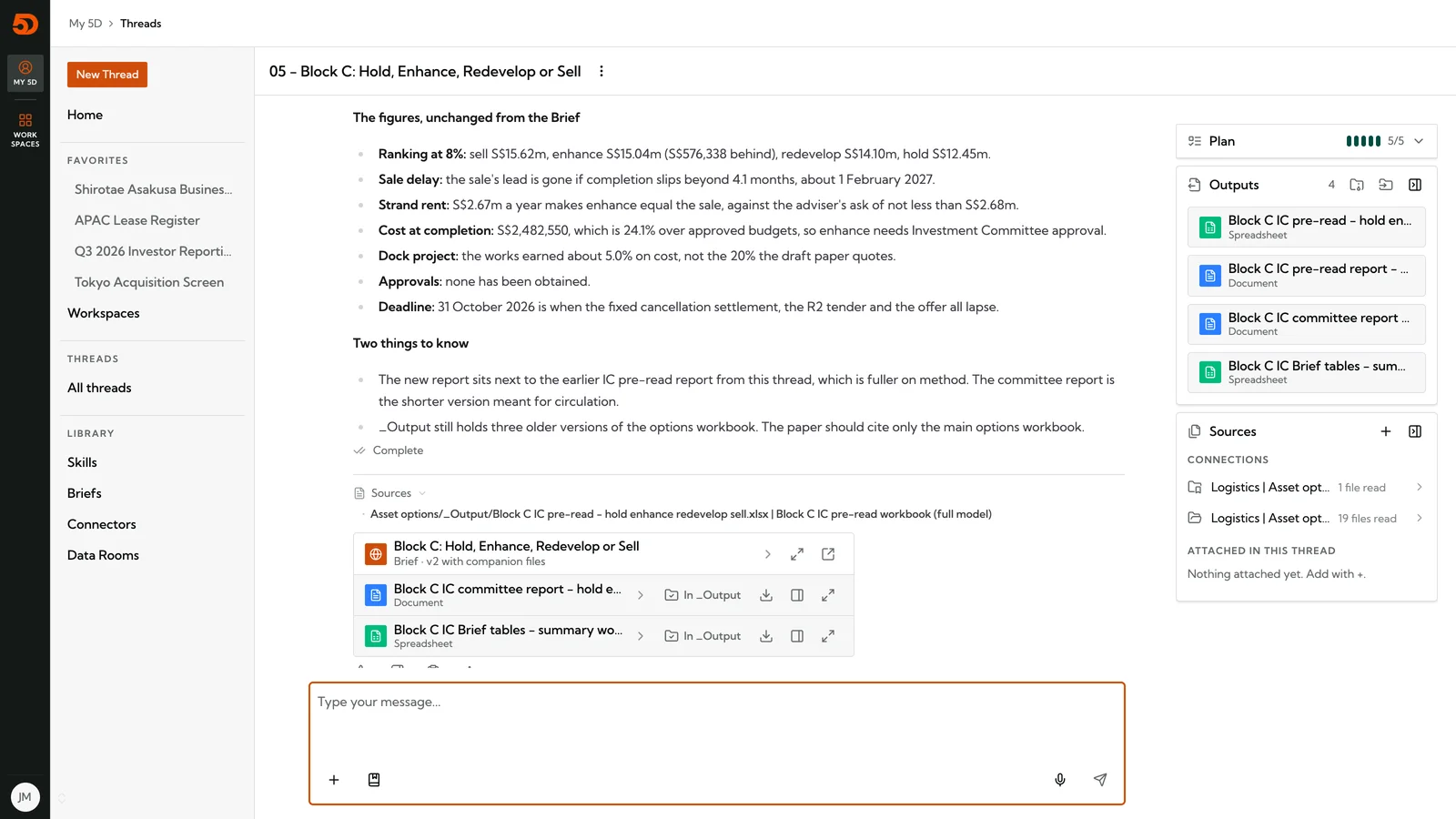Open All threads in sidebar

coord(99,388)
